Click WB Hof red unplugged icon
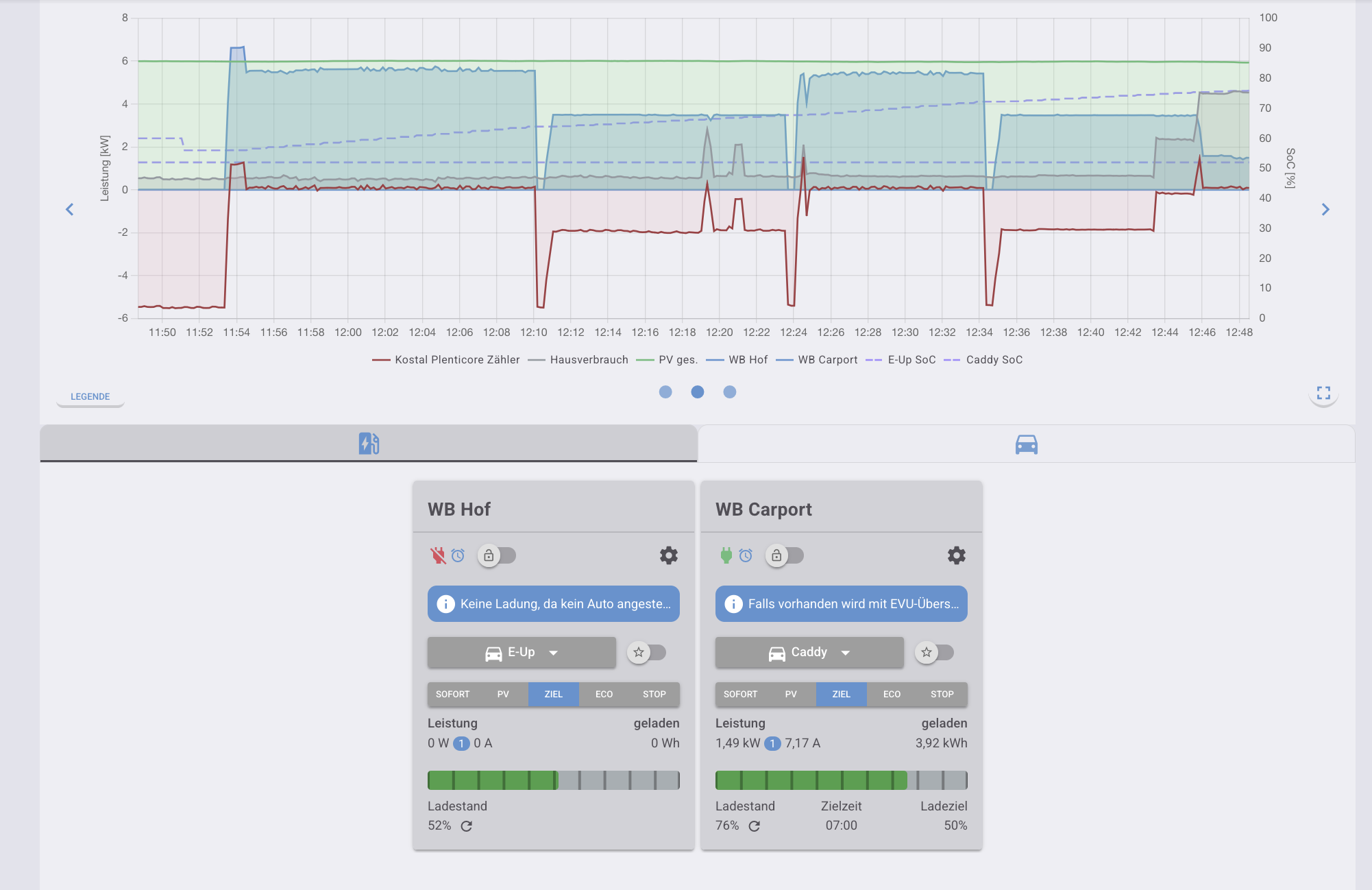This screenshot has height=890, width=1372. pyautogui.click(x=437, y=555)
